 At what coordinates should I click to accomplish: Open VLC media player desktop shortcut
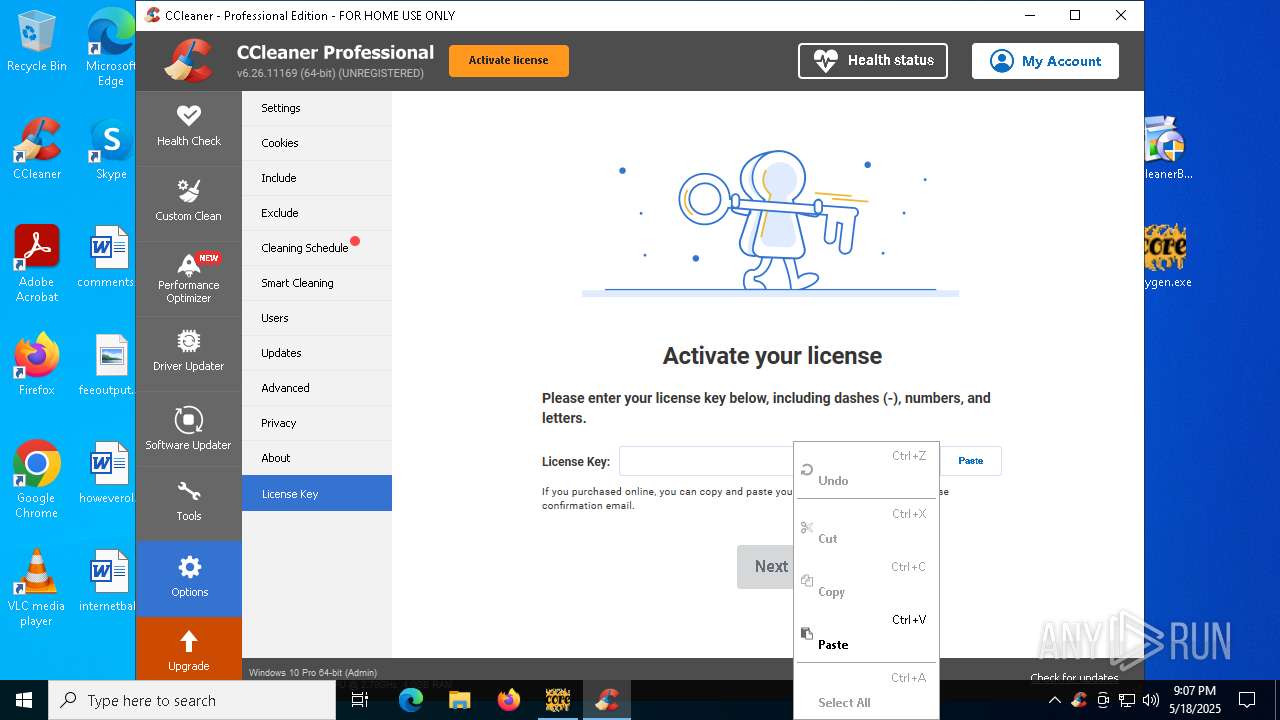(37, 588)
